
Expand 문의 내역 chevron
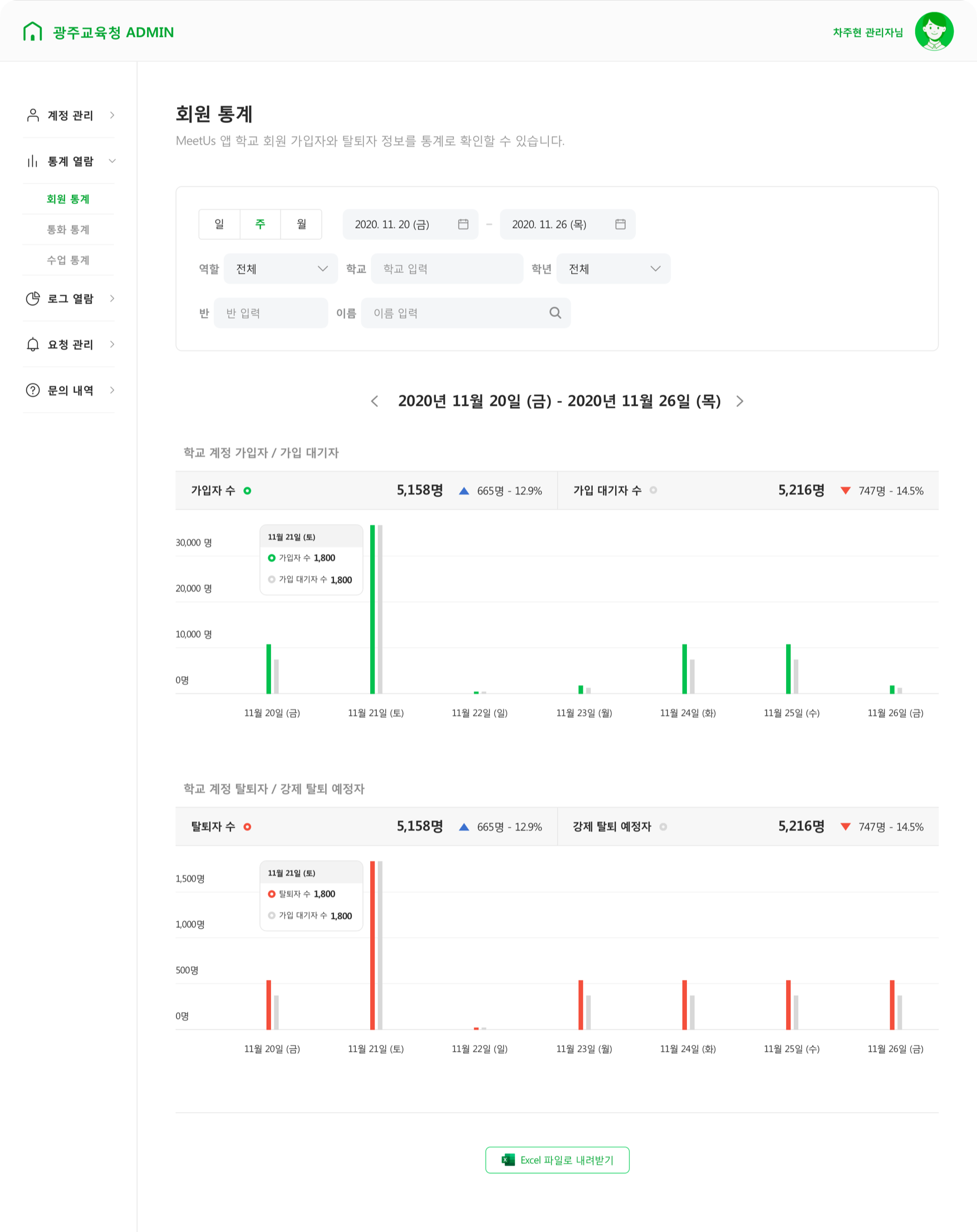112,390
